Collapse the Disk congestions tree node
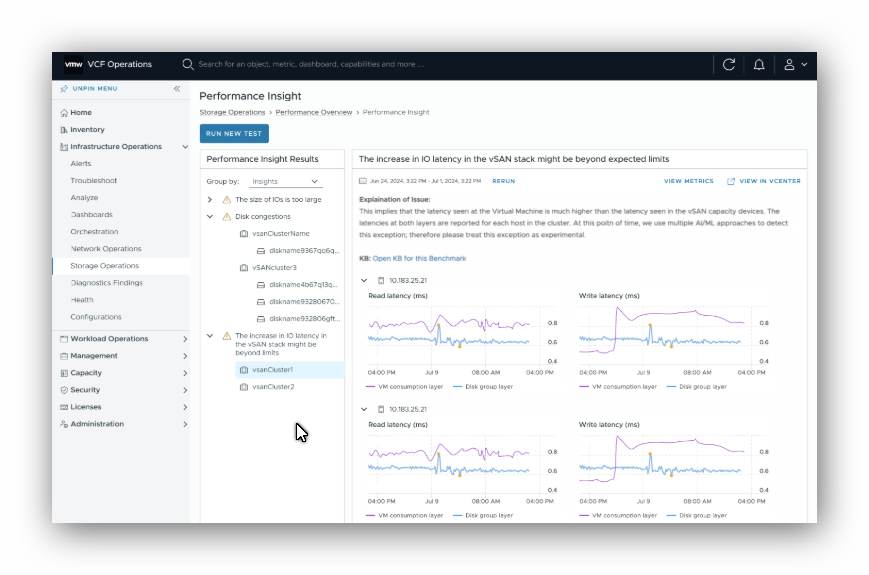Screen dimensions: 869x575 [210, 217]
